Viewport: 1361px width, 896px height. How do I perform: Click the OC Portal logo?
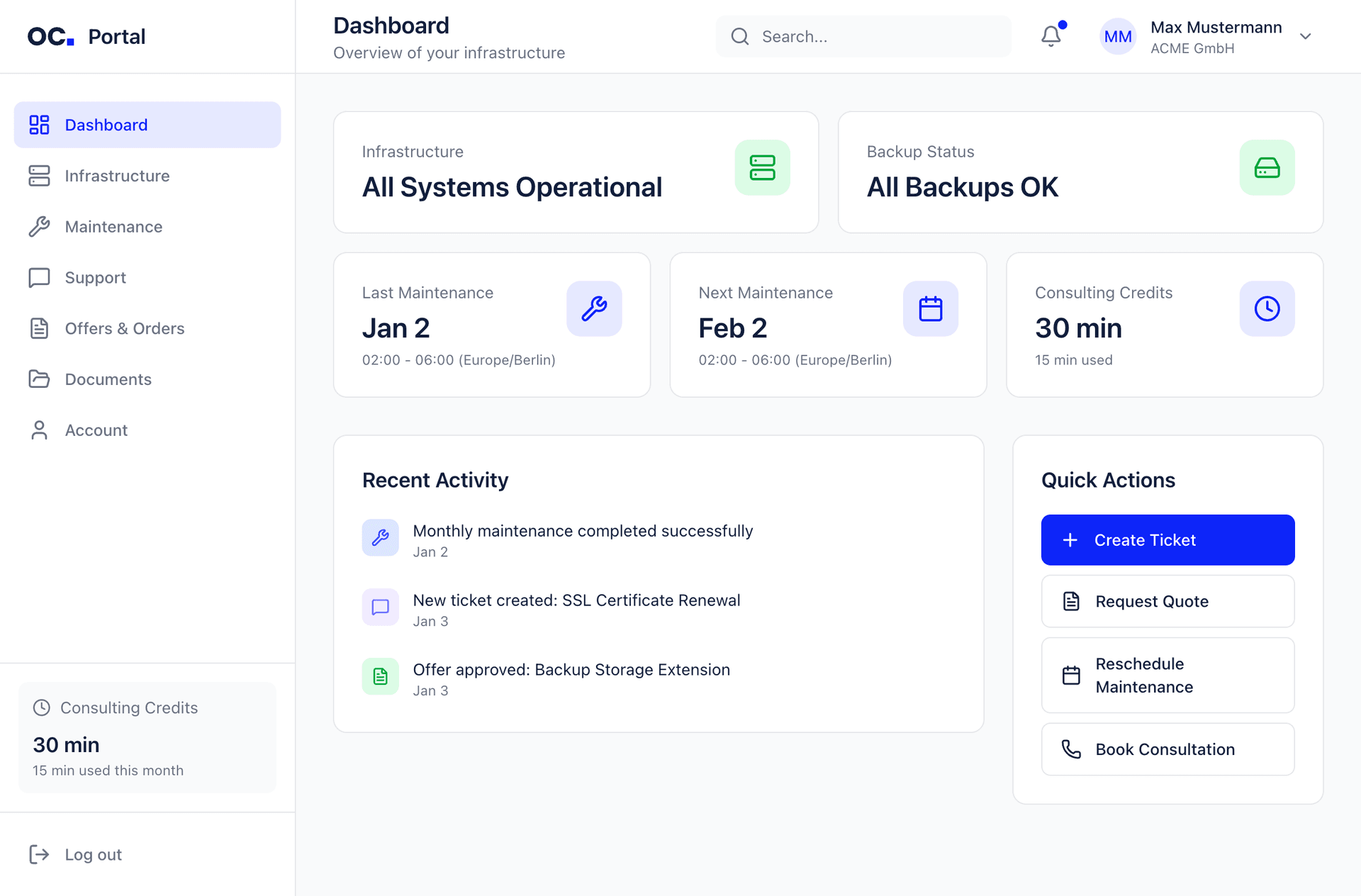coord(85,36)
